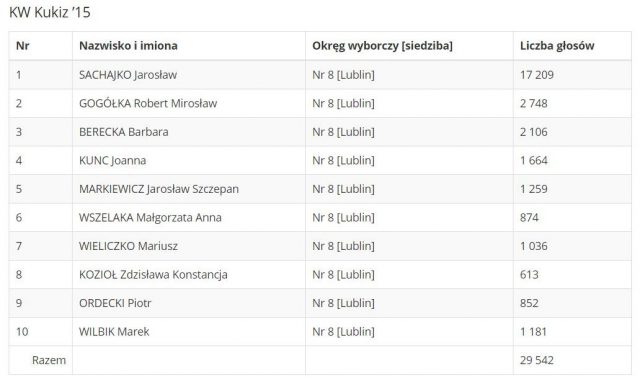Image resolution: width=640 pixels, height=384 pixels.
Task: Click the KW Kukiz '15 heading
Action: [x=50, y=12]
